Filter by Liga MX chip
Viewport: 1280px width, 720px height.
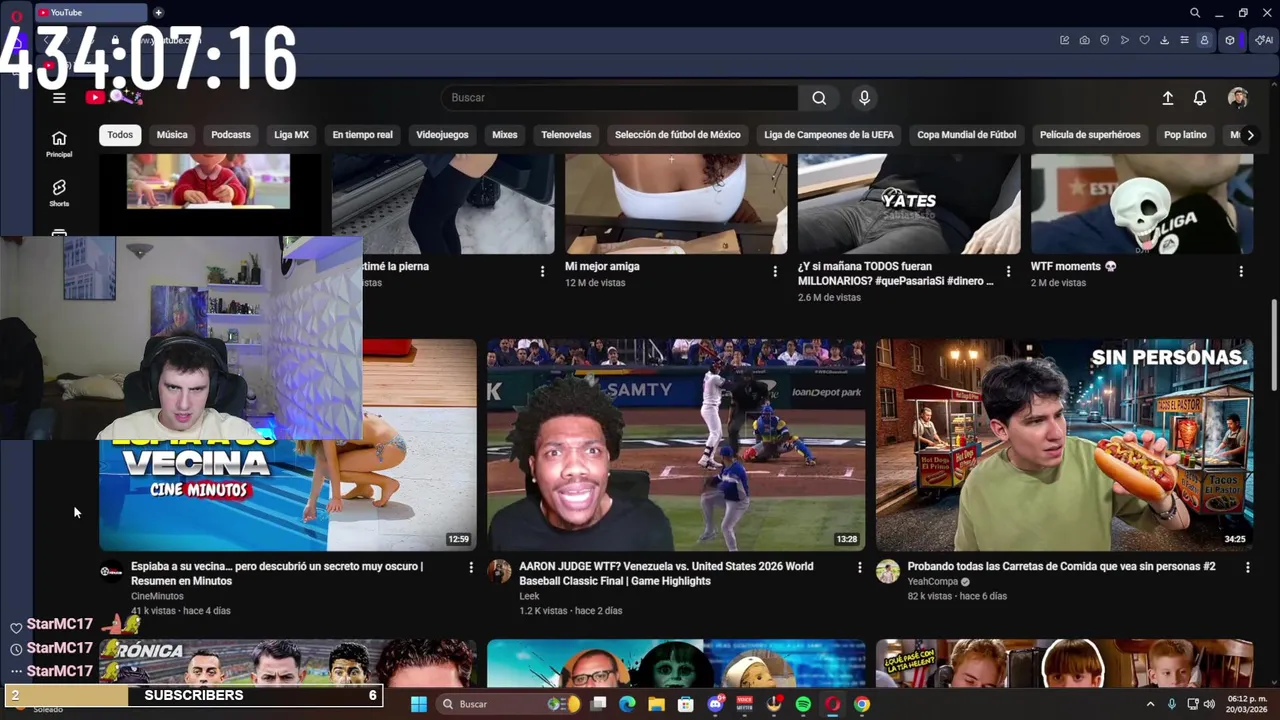pos(291,135)
